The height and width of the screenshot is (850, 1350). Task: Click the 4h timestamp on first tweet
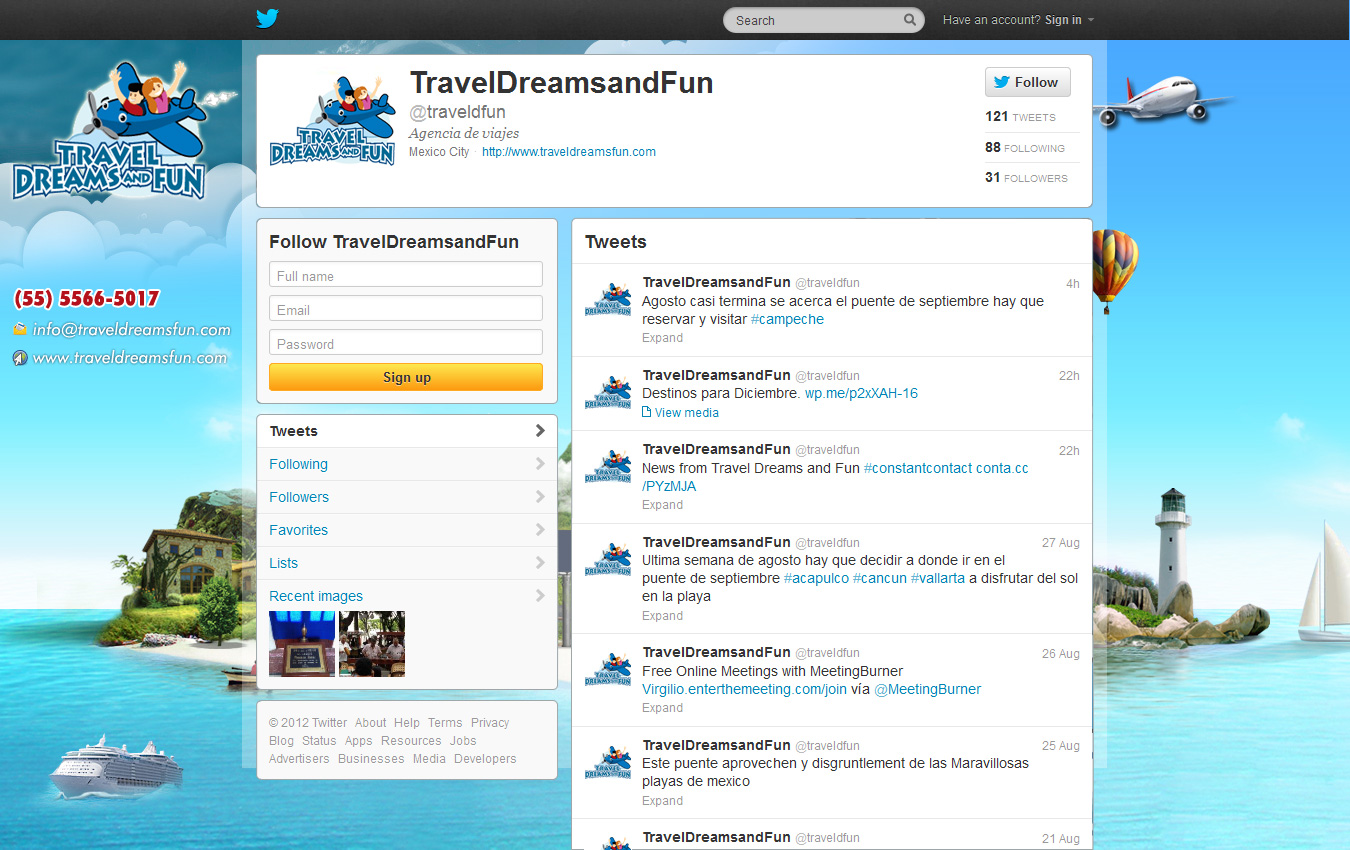[x=1072, y=284]
